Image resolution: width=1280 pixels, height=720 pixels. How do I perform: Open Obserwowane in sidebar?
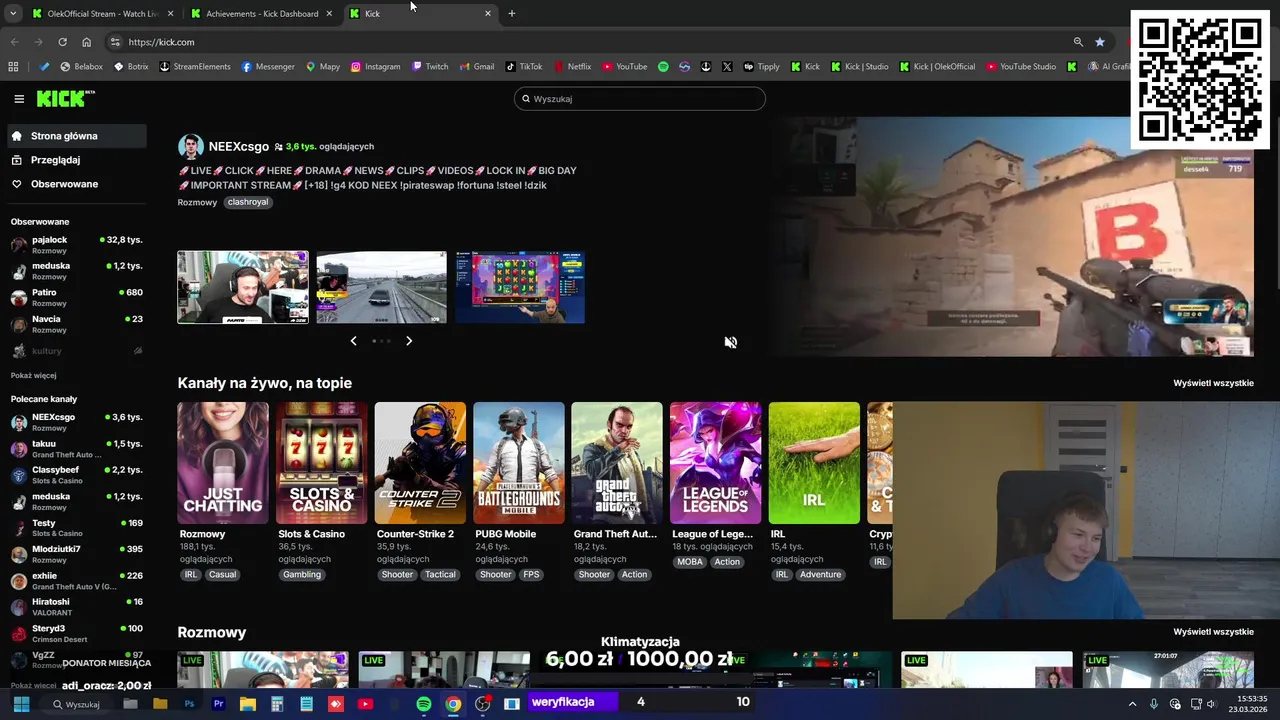click(77, 184)
